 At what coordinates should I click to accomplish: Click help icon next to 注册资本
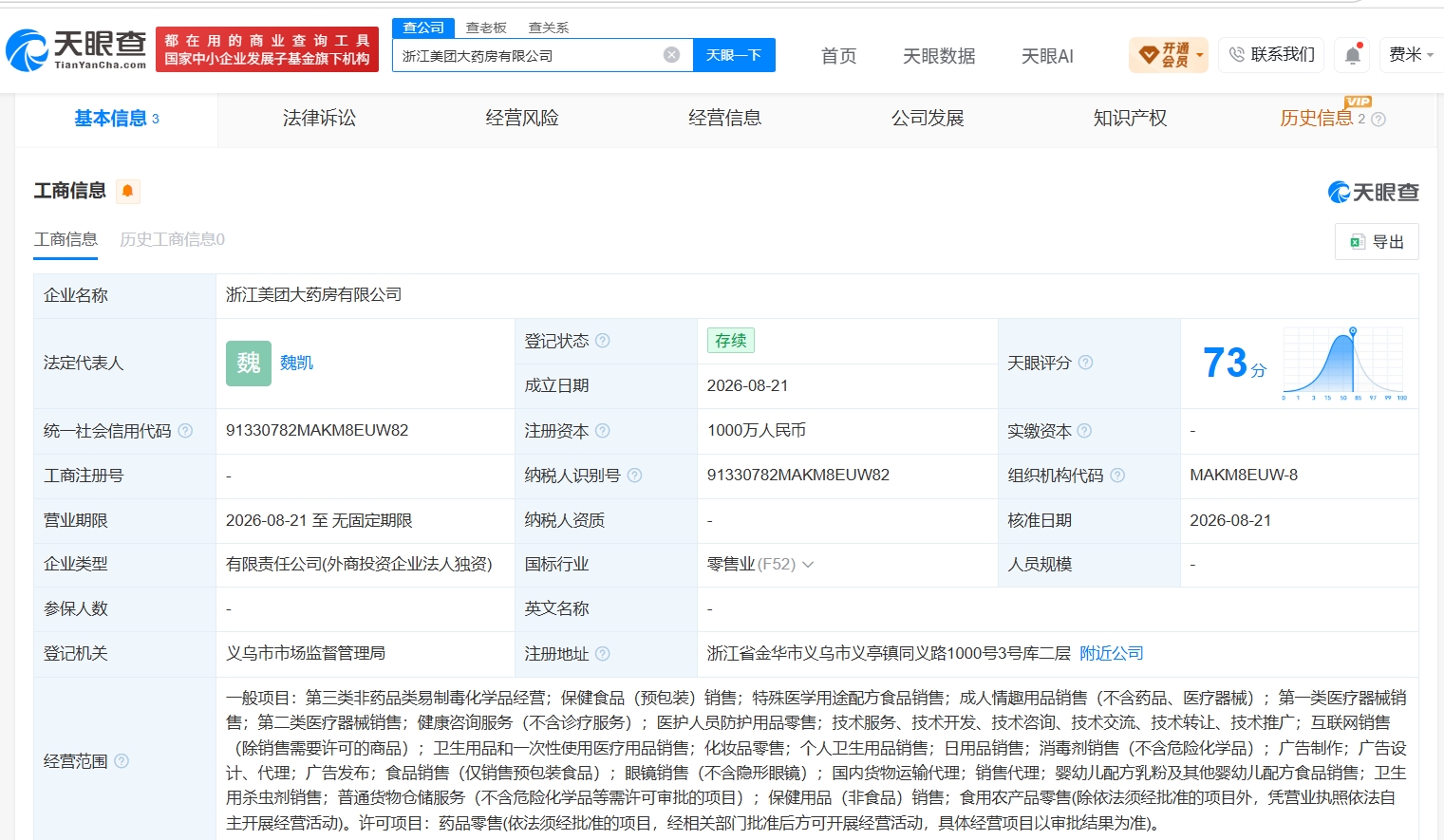pos(603,431)
